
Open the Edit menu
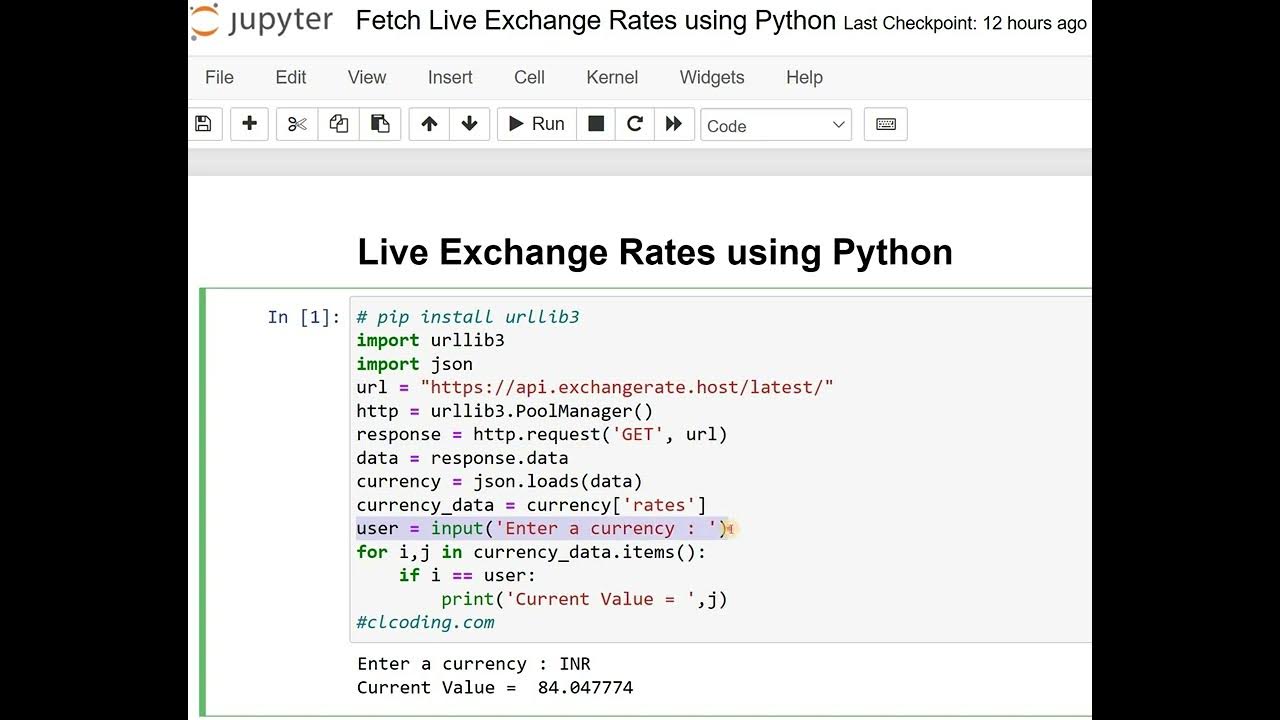291,77
